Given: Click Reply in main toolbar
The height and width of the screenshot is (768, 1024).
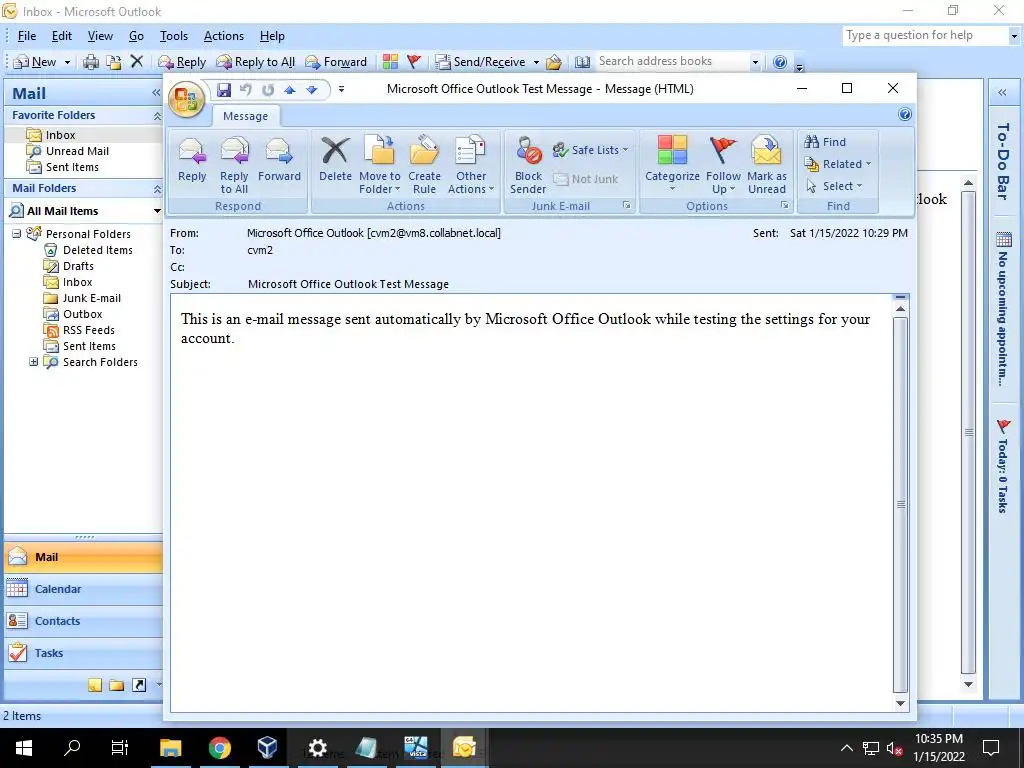Looking at the screenshot, I should [182, 62].
